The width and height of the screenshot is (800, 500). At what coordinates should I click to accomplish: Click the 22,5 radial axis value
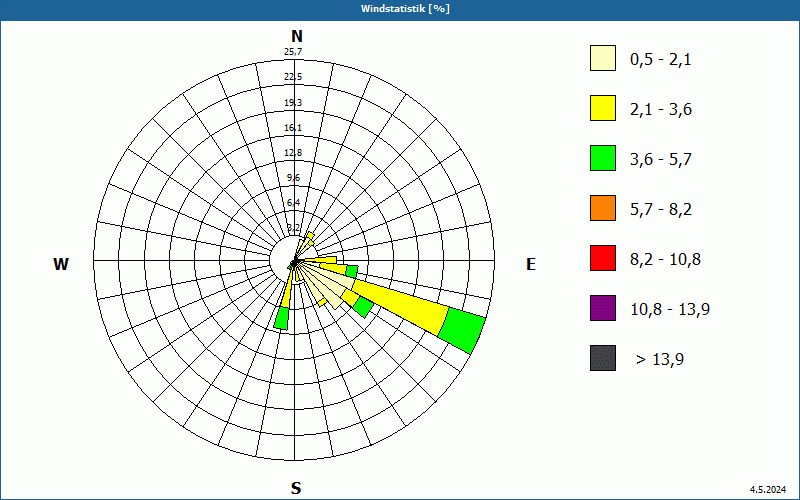tap(293, 77)
